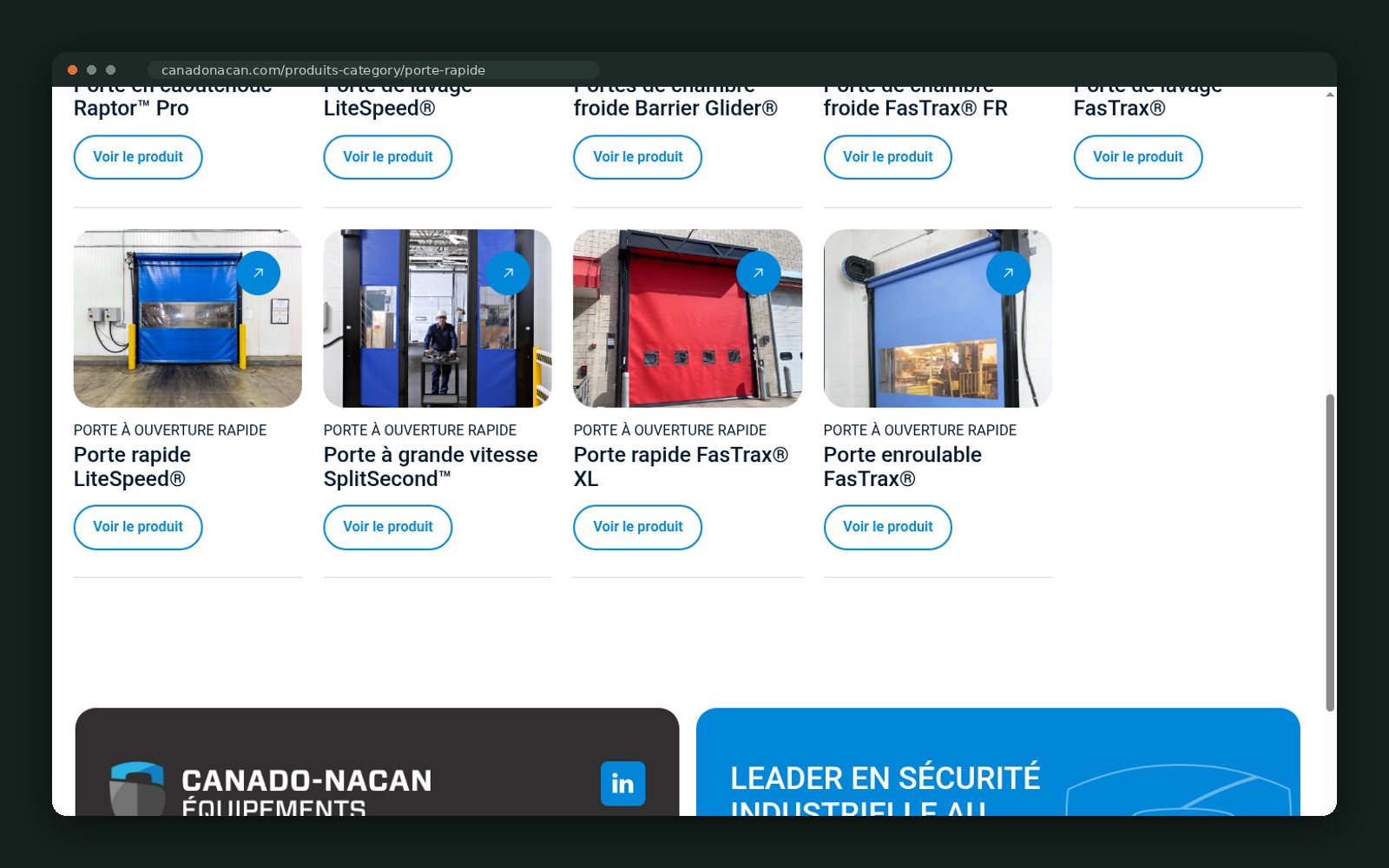The width and height of the screenshot is (1389, 868).
Task: View product Raptor Pro button
Action: [x=138, y=157]
